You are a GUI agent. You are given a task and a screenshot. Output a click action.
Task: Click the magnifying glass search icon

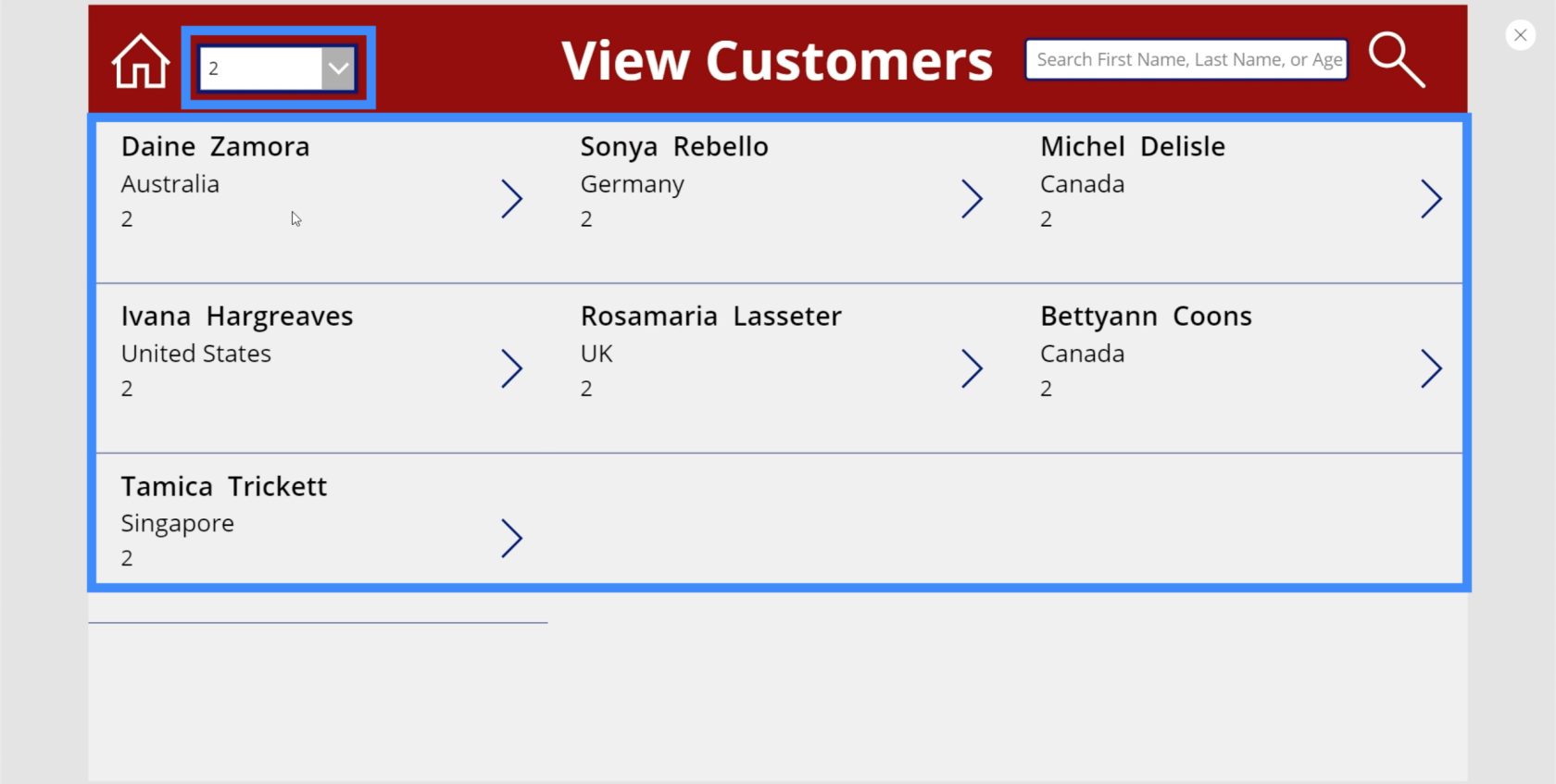(1397, 60)
